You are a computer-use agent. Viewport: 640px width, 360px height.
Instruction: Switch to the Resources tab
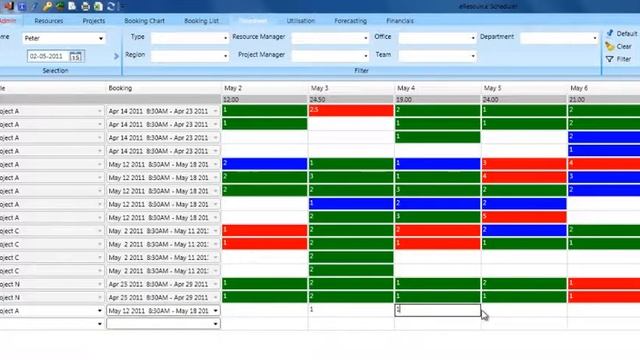49,21
